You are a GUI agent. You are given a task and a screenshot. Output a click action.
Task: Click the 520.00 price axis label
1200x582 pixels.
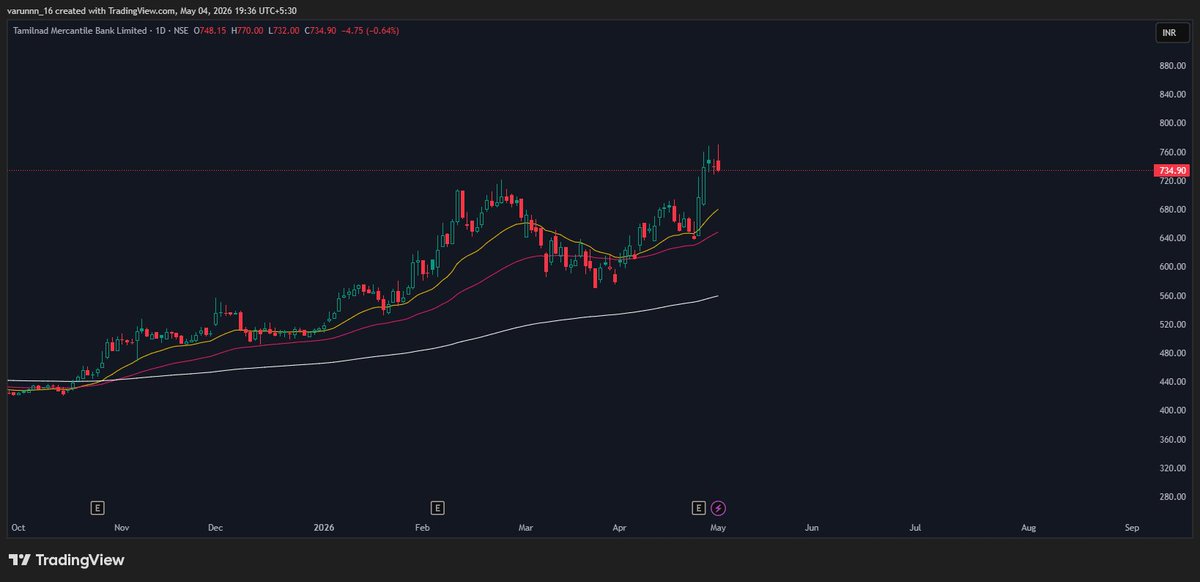[x=1172, y=326]
